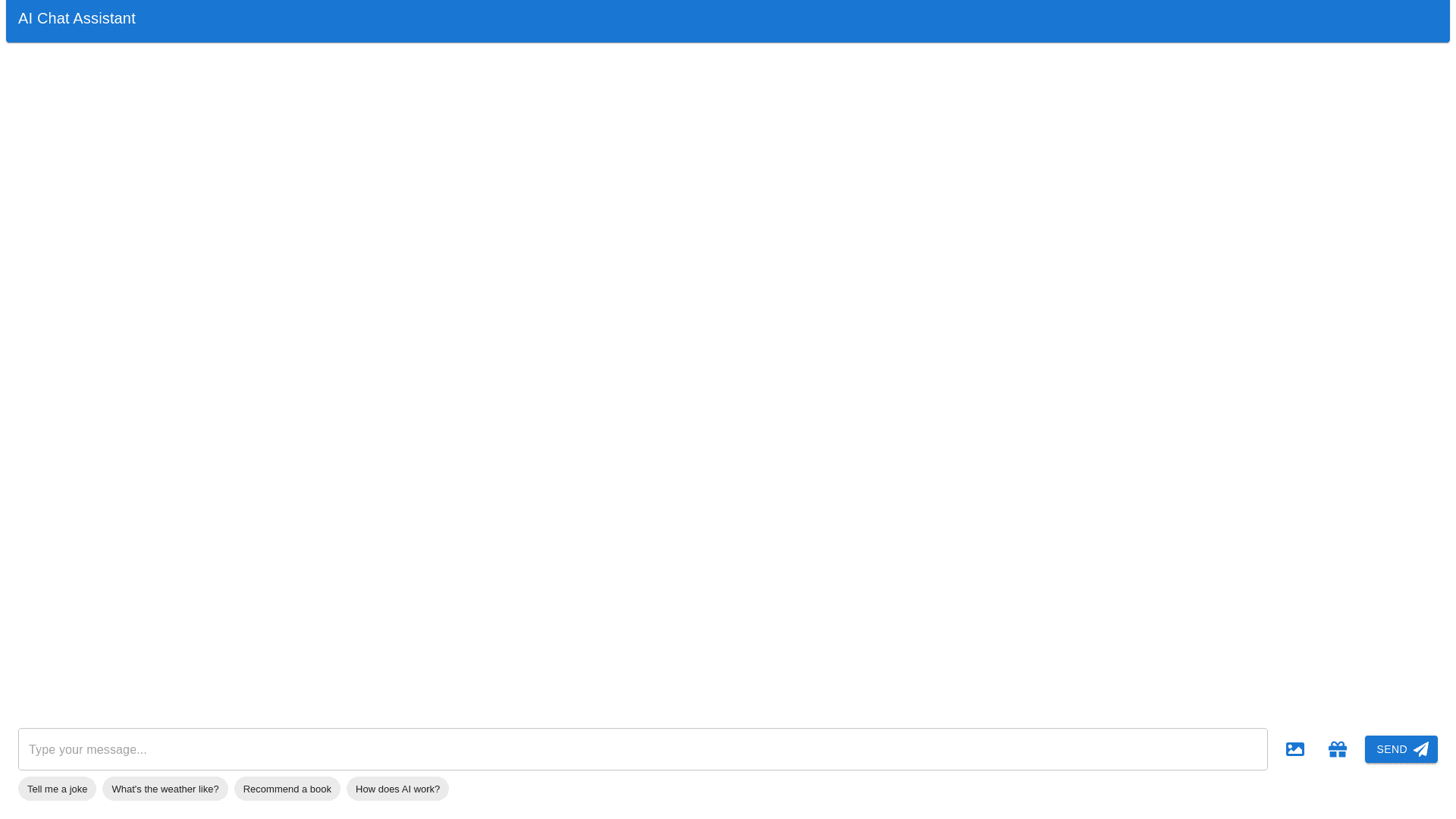Image resolution: width=1456 pixels, height=819 pixels.
Task: Hit the send arrow icon in SEND button
Action: (x=1421, y=749)
